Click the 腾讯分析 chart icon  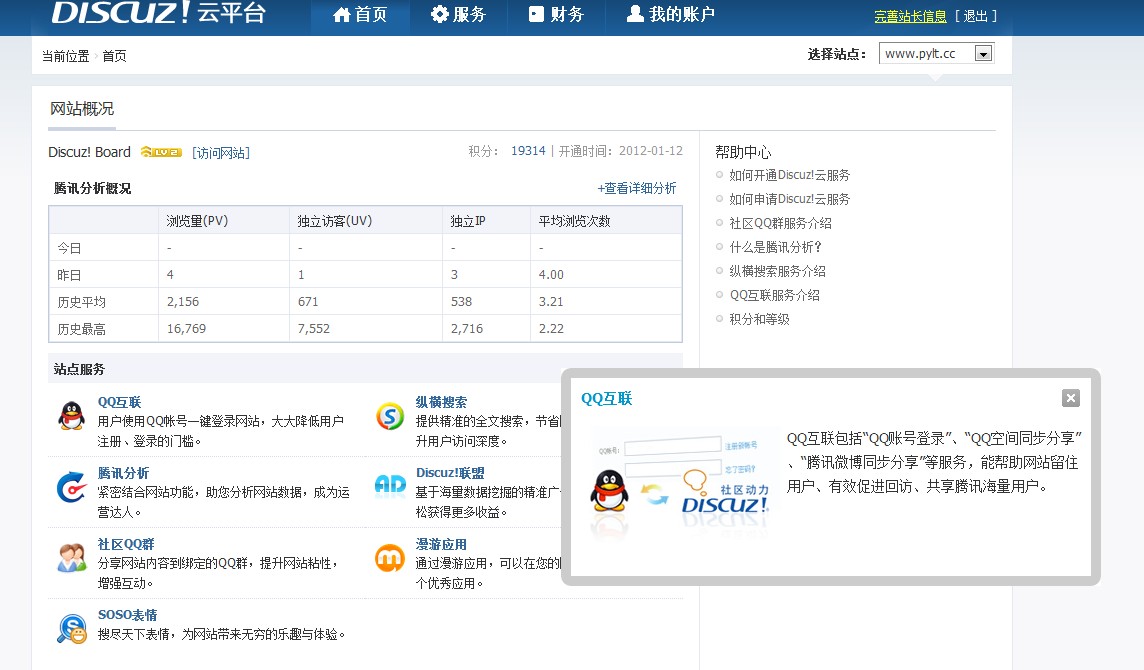(x=72, y=487)
